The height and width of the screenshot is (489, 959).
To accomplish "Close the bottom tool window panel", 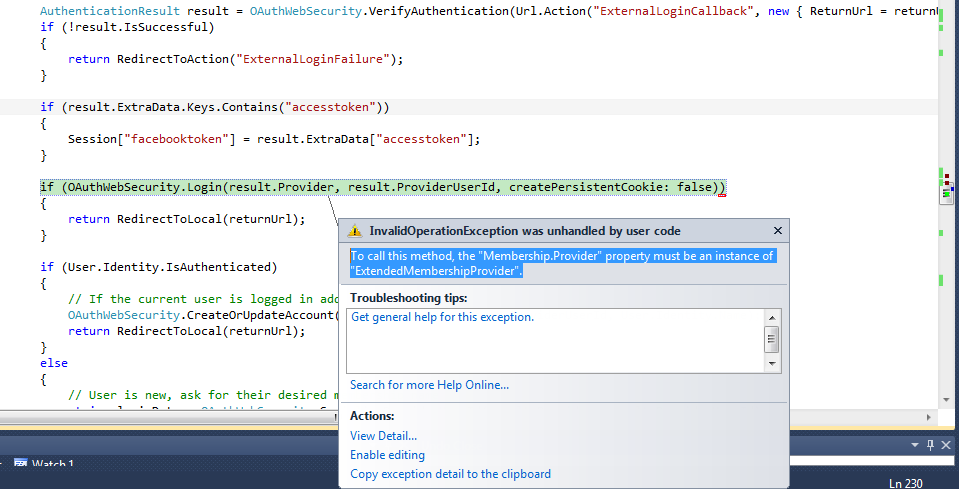I will 946,445.
